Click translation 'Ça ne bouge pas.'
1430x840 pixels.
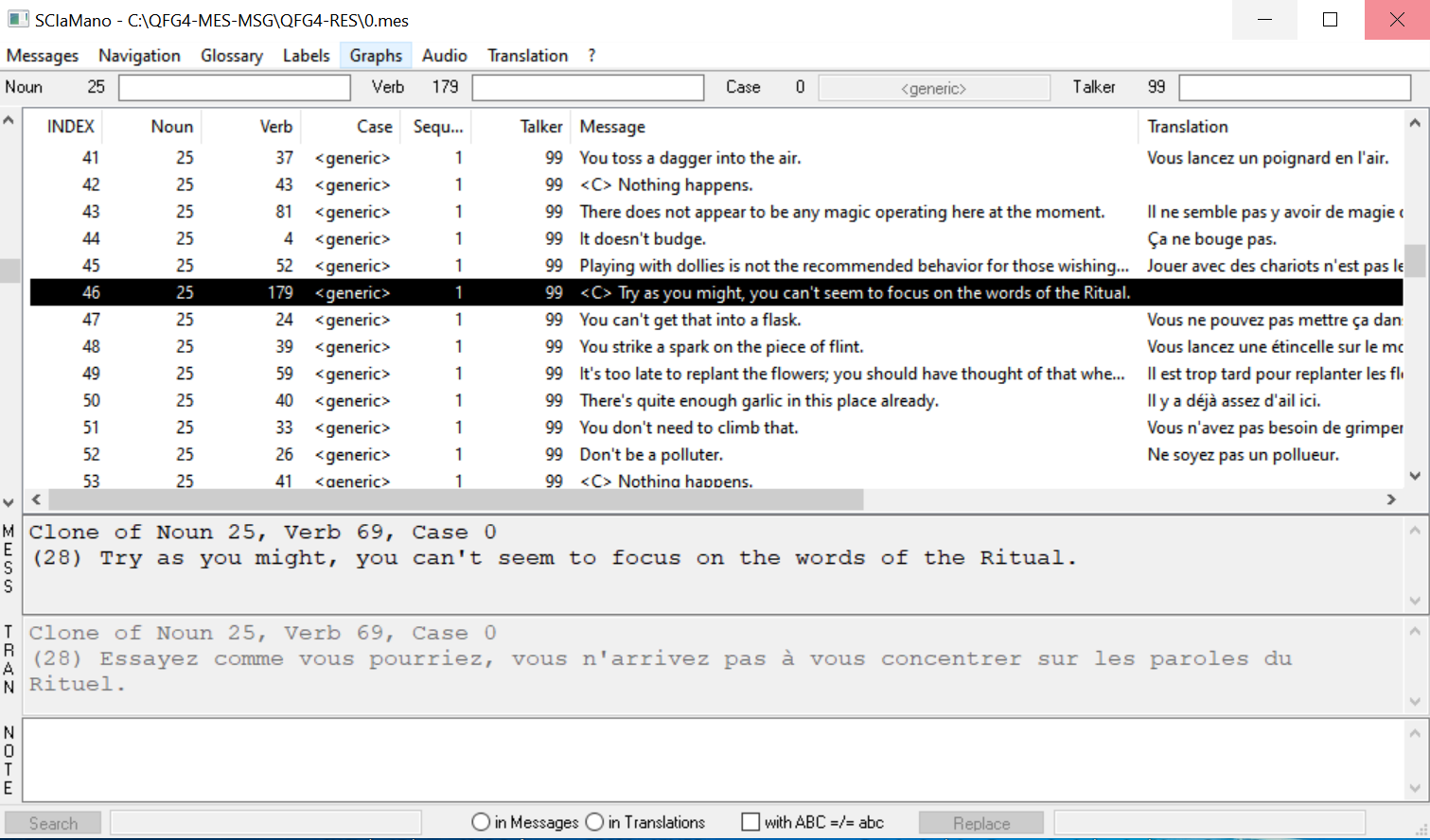pyautogui.click(x=1211, y=239)
